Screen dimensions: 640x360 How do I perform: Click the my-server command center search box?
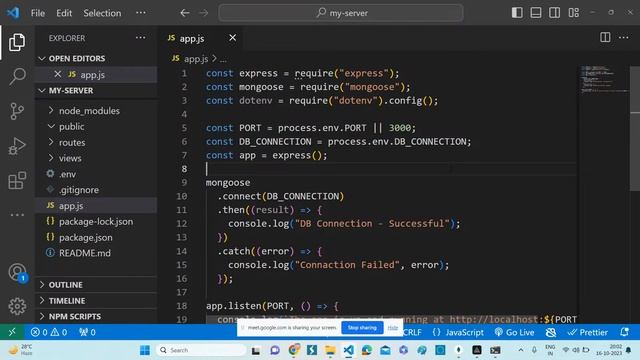pyautogui.click(x=341, y=13)
